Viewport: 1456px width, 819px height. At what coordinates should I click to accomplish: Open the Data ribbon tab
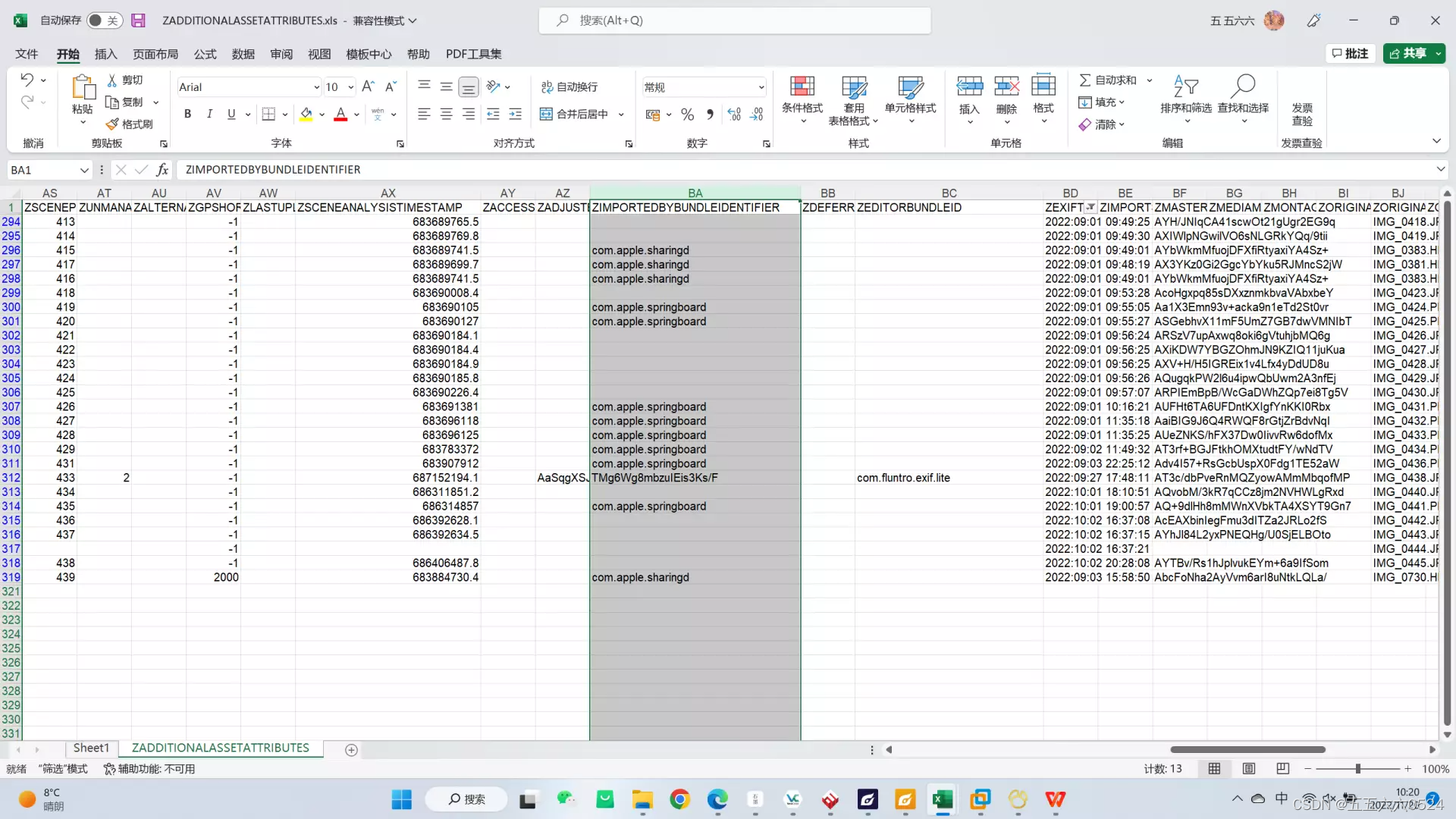click(243, 54)
